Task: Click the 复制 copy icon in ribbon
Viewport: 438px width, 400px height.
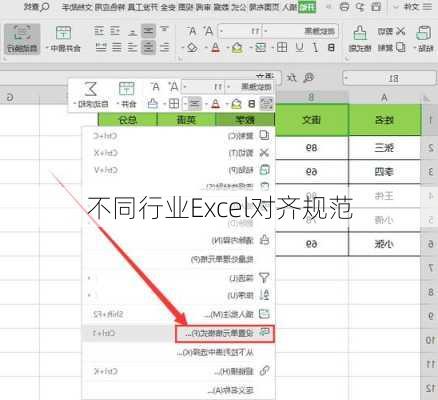Action: tap(401, 47)
